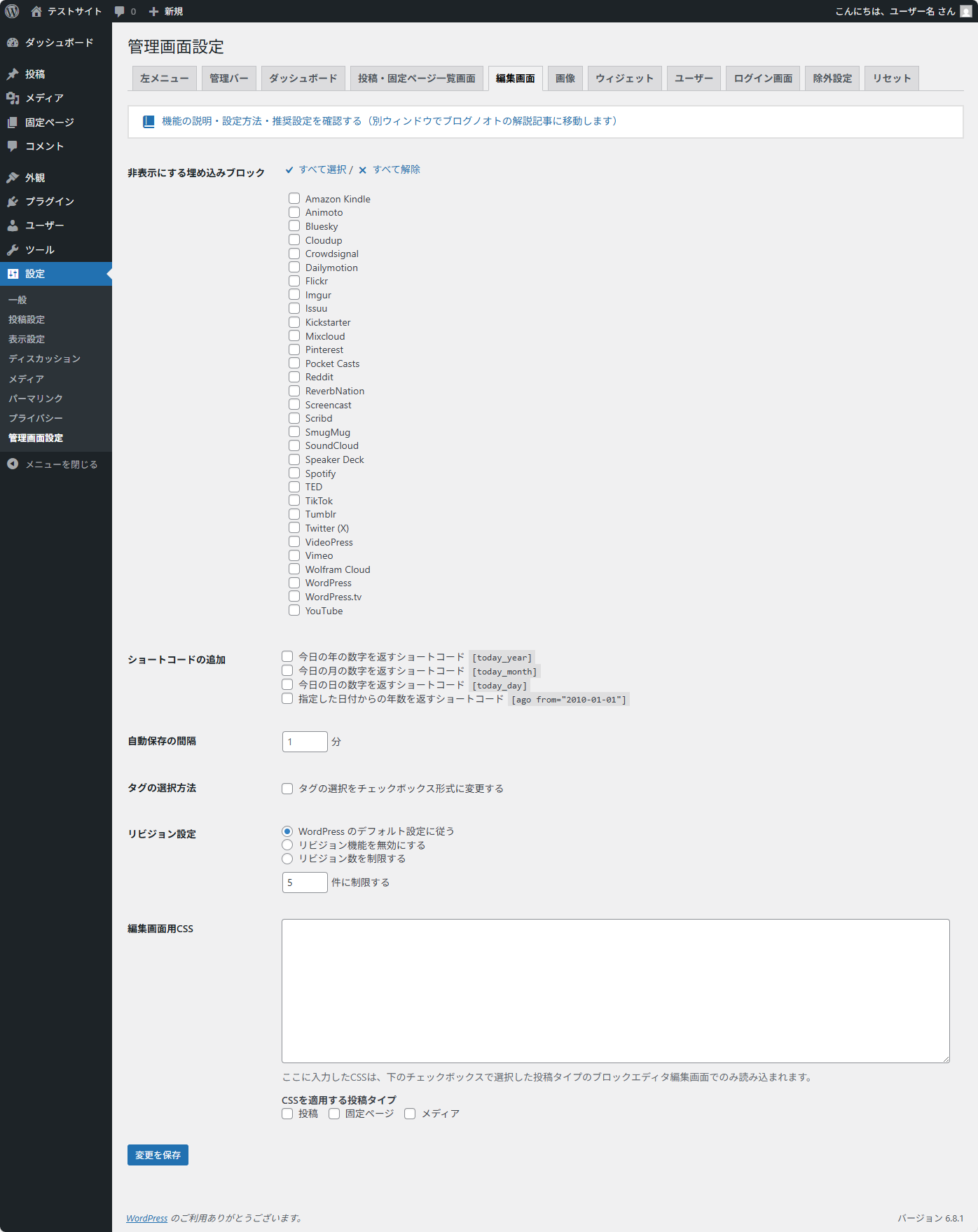
Task: Click the checkmark icon for すべて選択
Action: (289, 169)
